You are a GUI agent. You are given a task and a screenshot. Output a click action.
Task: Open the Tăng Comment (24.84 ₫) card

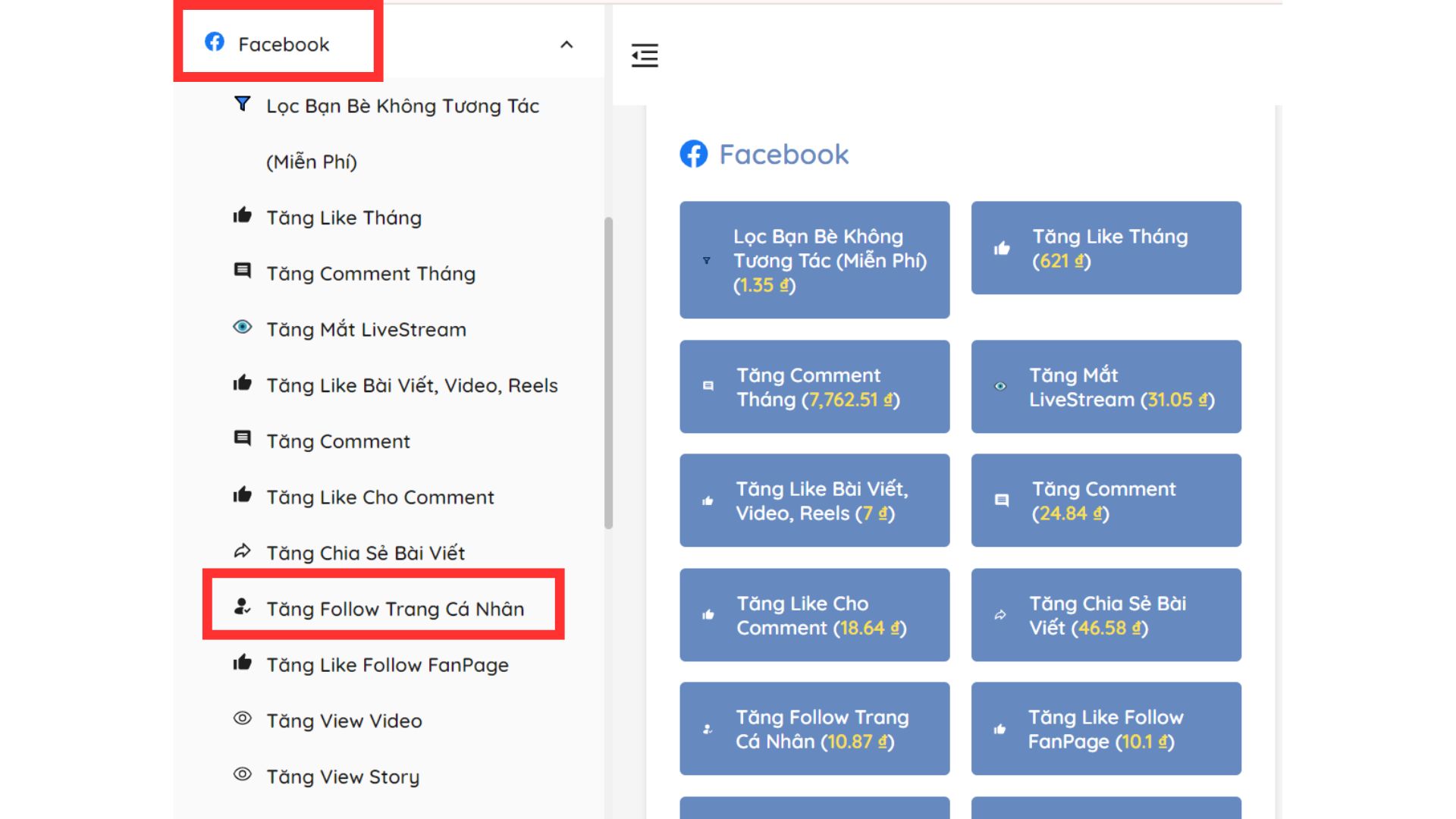coord(1106,500)
